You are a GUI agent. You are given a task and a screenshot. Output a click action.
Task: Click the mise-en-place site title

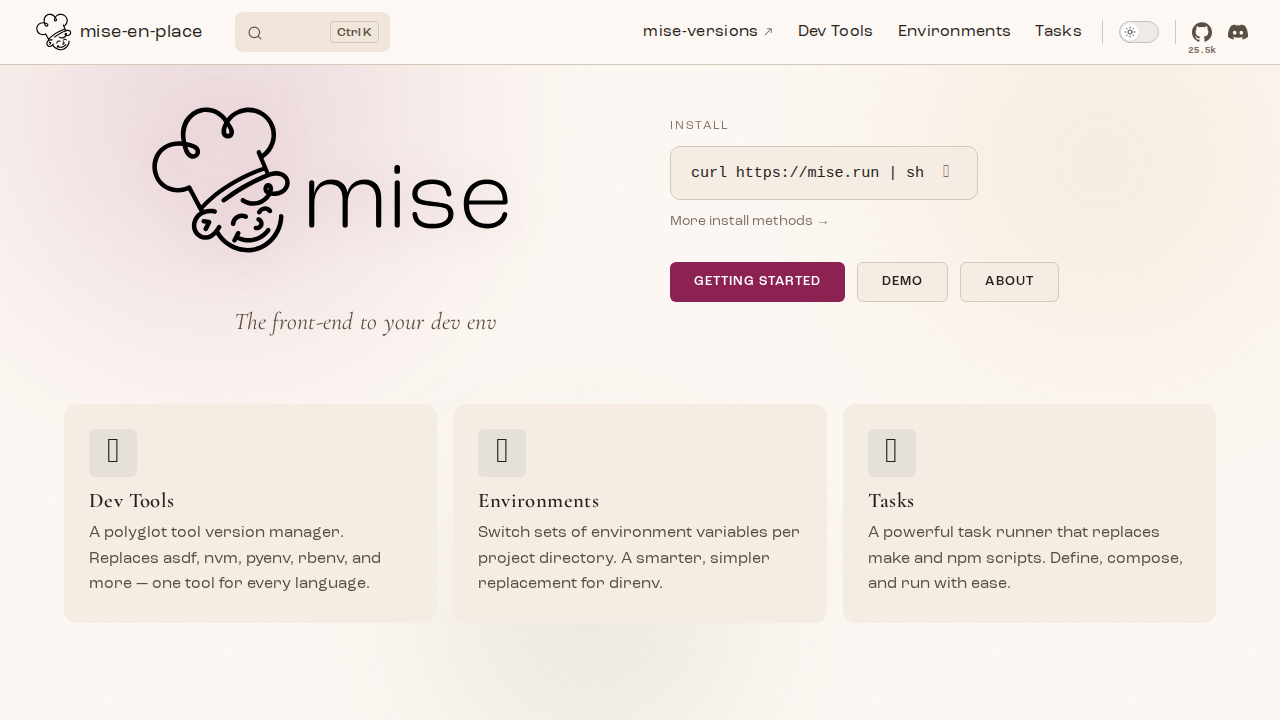pos(141,32)
